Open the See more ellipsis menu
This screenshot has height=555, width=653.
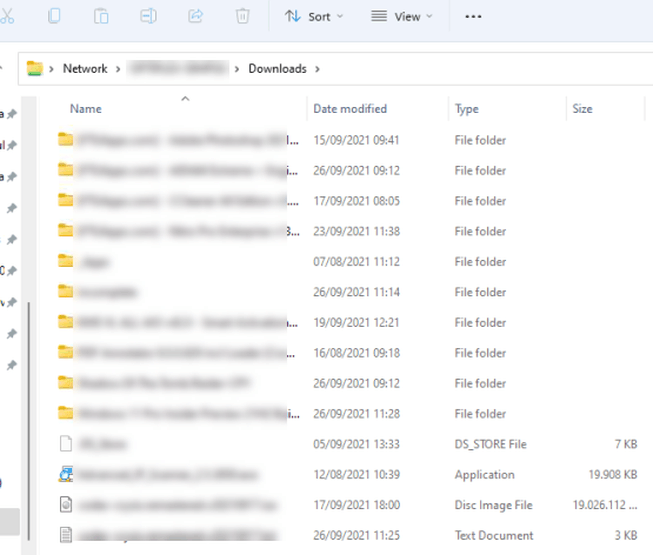[473, 17]
